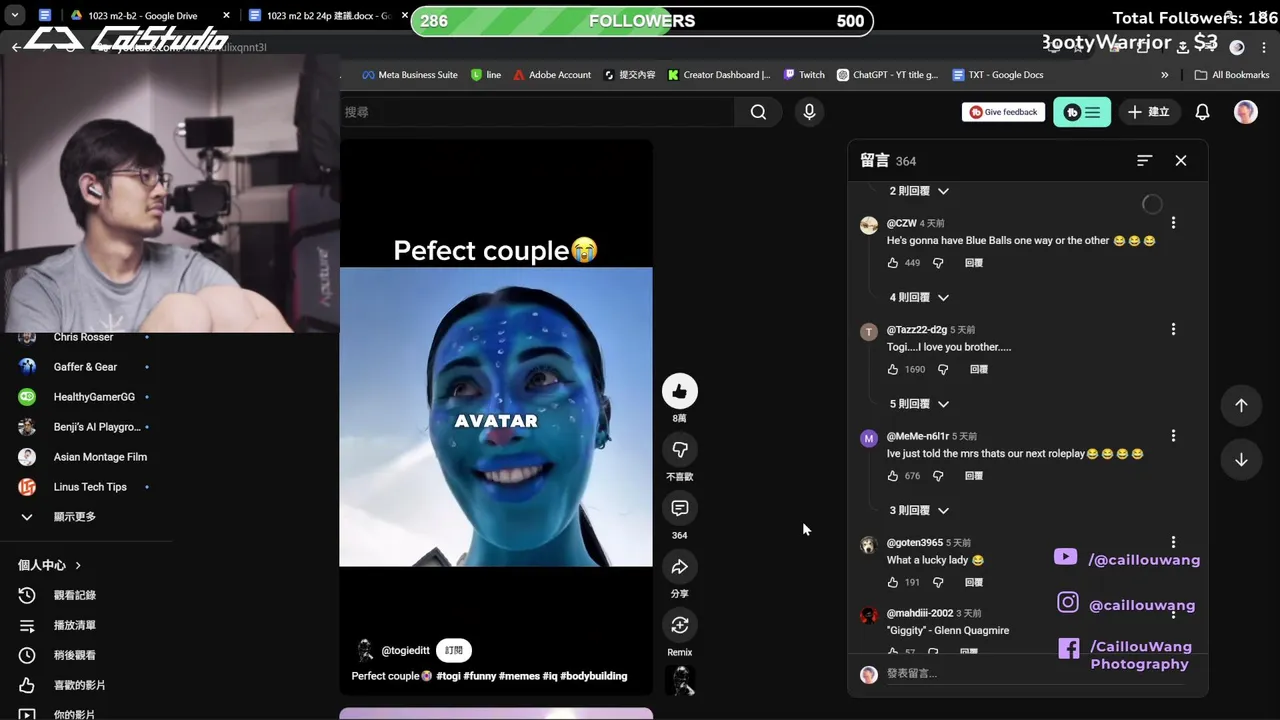Open more options for @CZW comment
1280x720 pixels.
point(1173,223)
